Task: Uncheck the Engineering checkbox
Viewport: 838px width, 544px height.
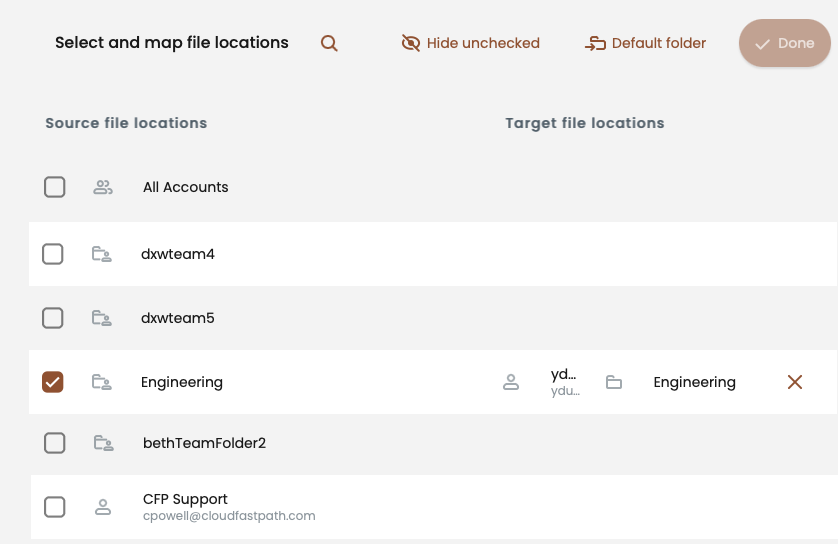Action: click(x=52, y=382)
